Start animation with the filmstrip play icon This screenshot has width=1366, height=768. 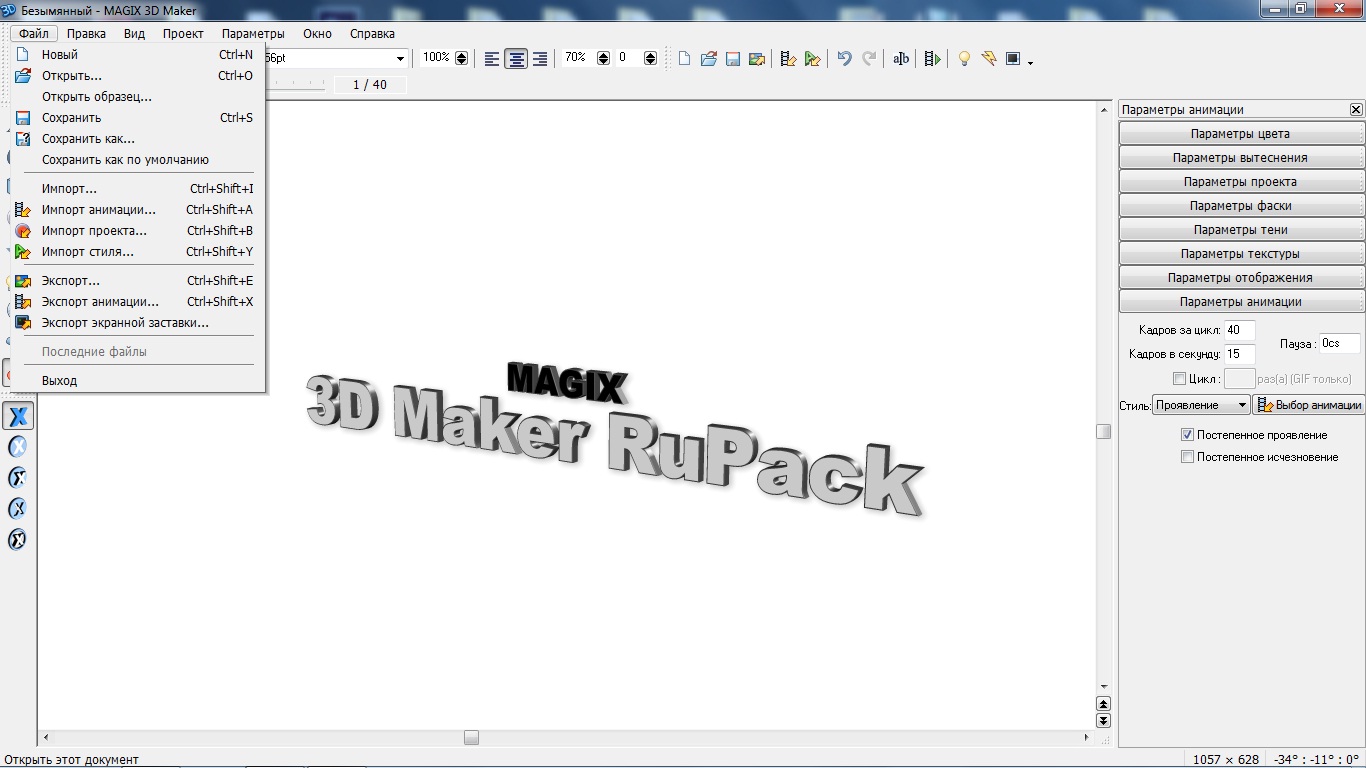pyautogui.click(x=932, y=59)
